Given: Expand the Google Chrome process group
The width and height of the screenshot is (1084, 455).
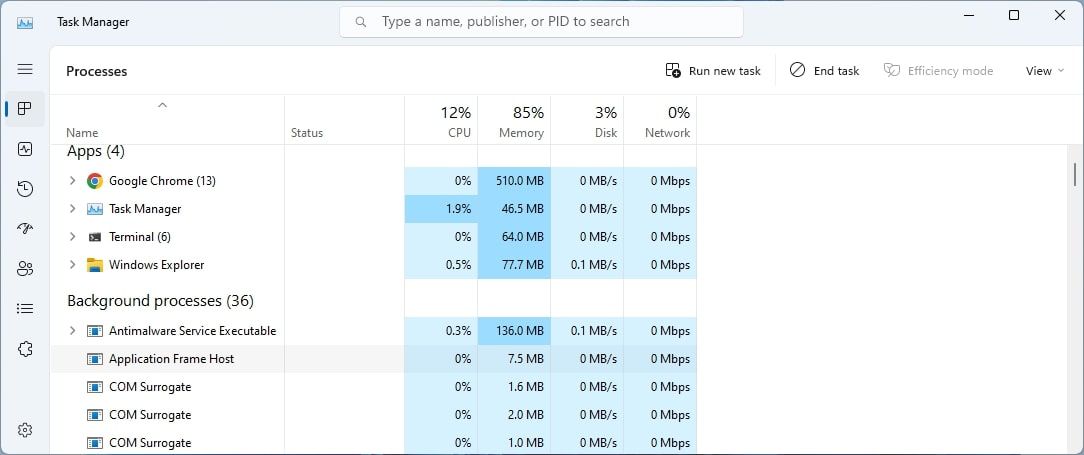Looking at the screenshot, I should tap(72, 181).
